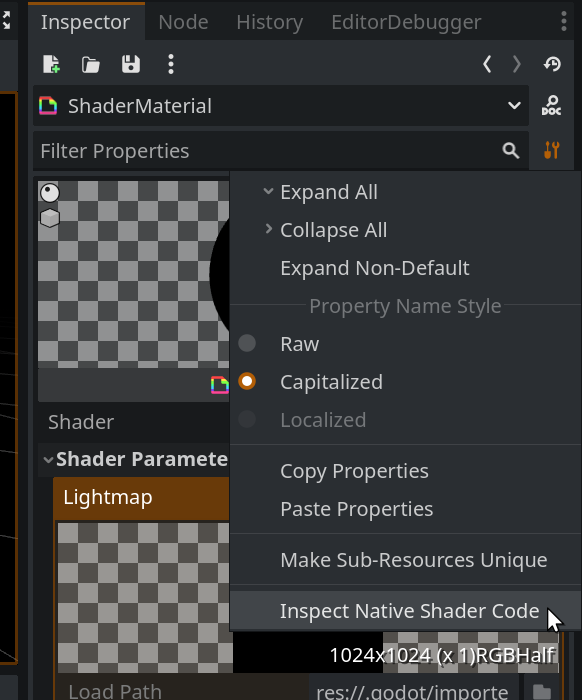582x700 pixels.
Task: Switch preview to box mesh
Action: coord(50,218)
